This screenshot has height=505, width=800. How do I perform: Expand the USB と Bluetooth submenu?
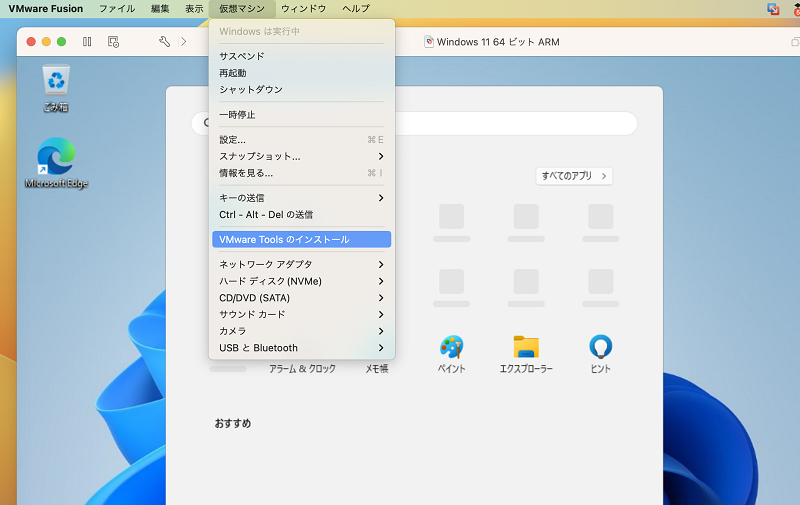(302, 348)
